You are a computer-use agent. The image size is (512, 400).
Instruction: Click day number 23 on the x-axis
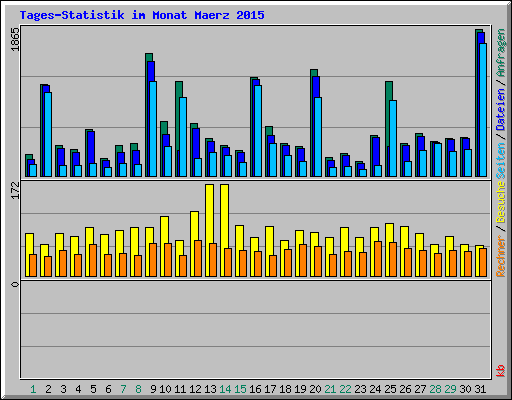point(360,389)
